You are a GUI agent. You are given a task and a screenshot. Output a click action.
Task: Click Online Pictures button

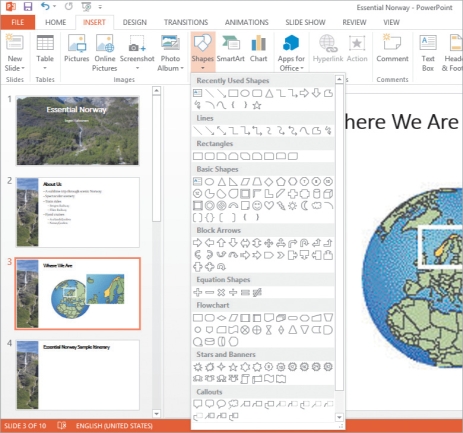coord(105,53)
